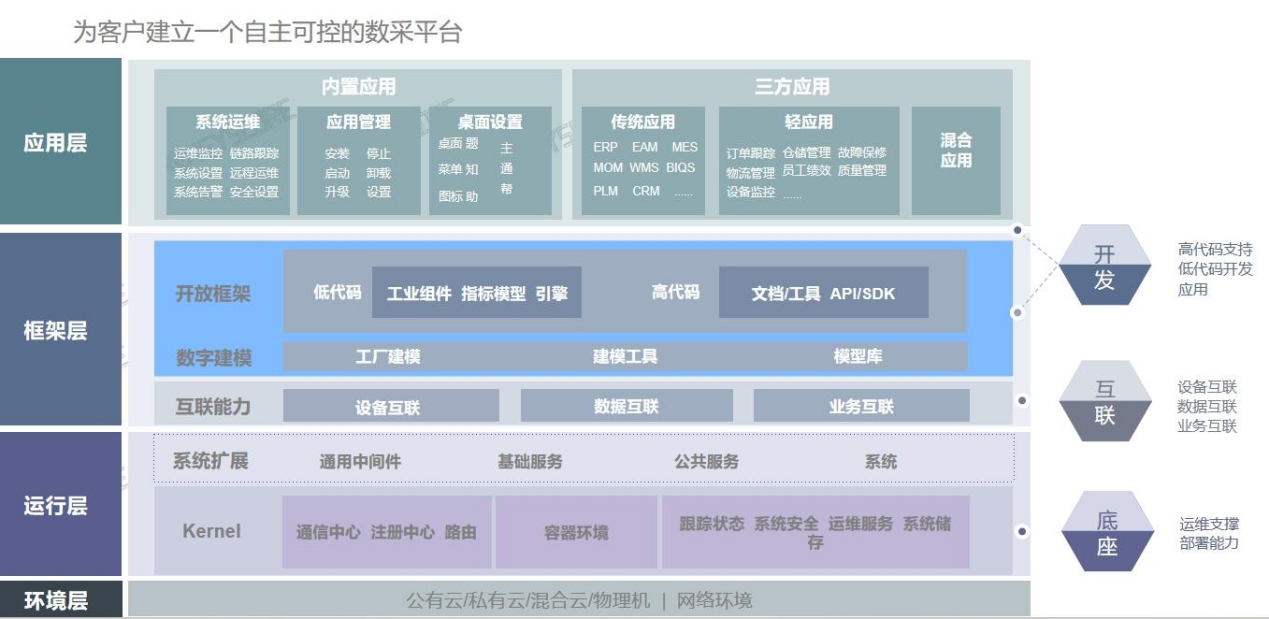Click the Kernel row label
The image size is (1269, 619).
(211, 531)
